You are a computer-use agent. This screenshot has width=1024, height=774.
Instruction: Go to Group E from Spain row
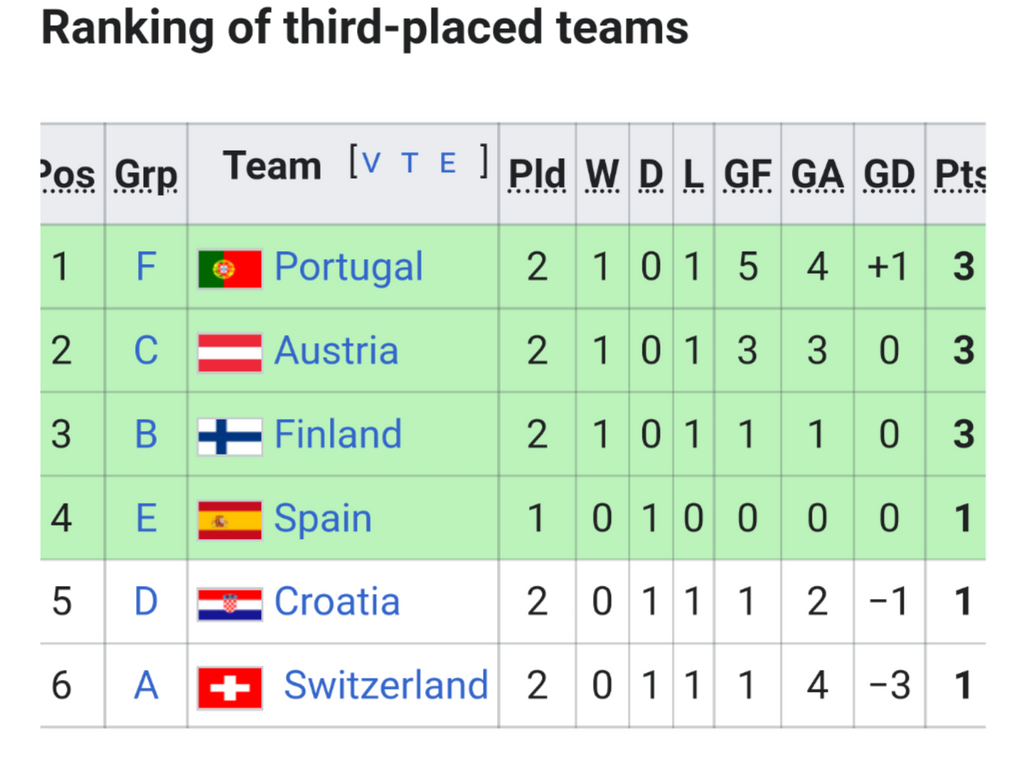click(146, 519)
